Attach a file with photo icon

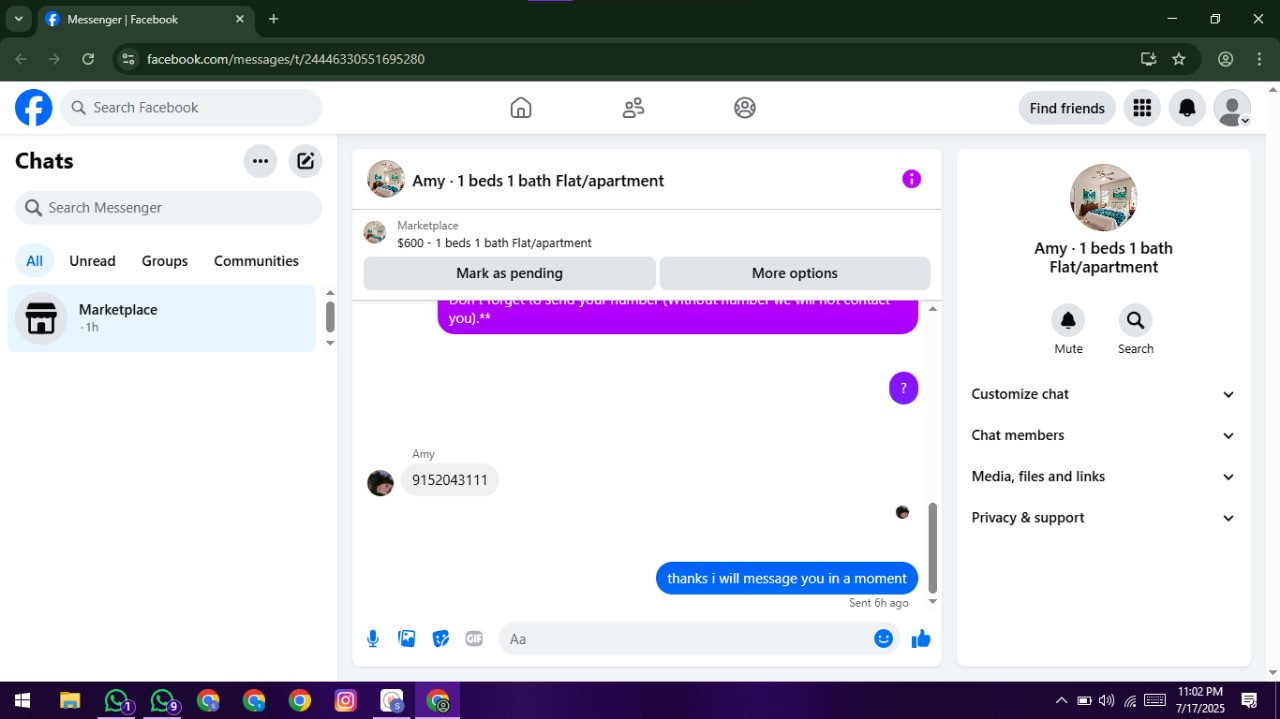pos(407,639)
